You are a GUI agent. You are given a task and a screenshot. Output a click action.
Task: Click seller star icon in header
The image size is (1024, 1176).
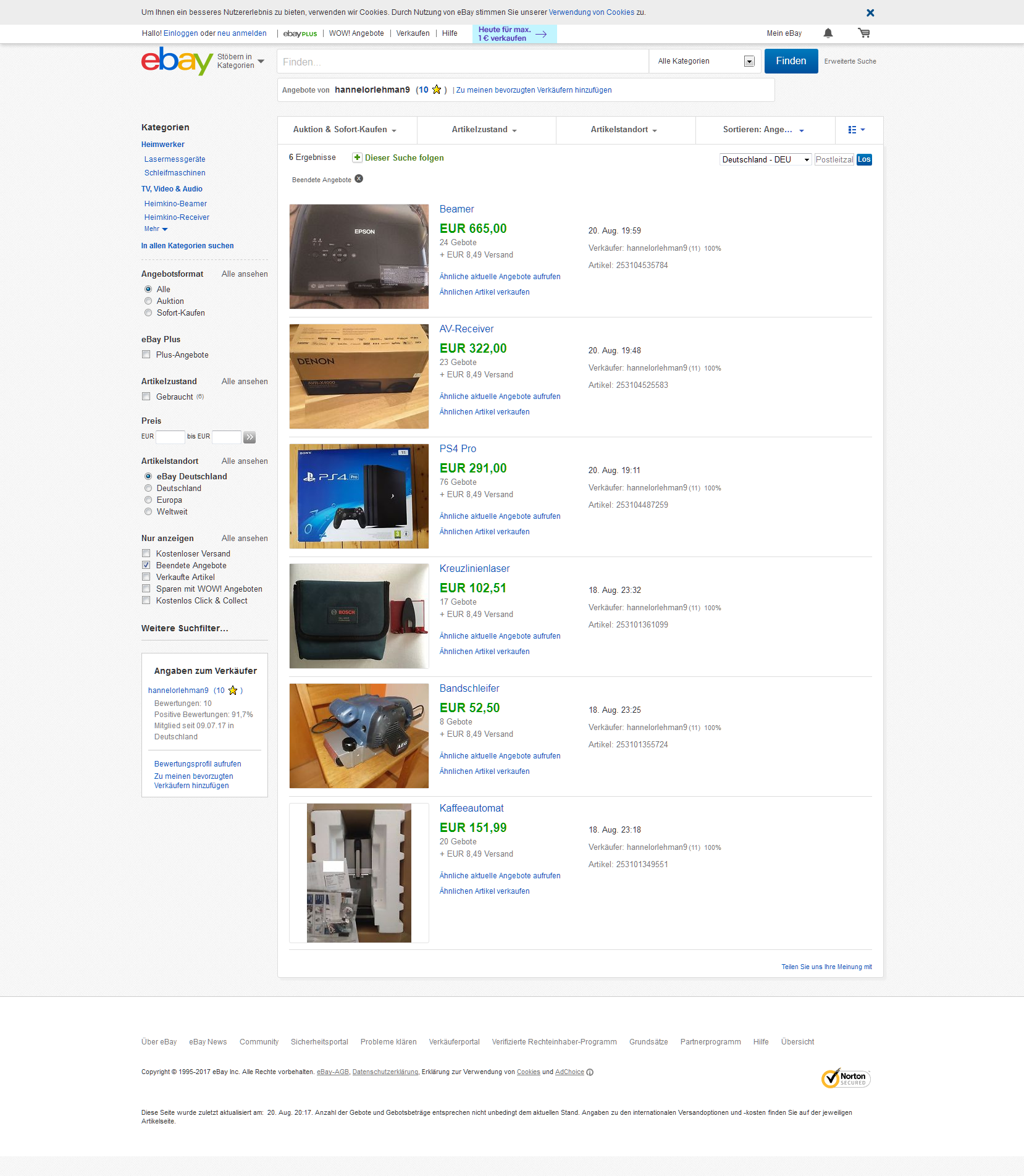(437, 90)
